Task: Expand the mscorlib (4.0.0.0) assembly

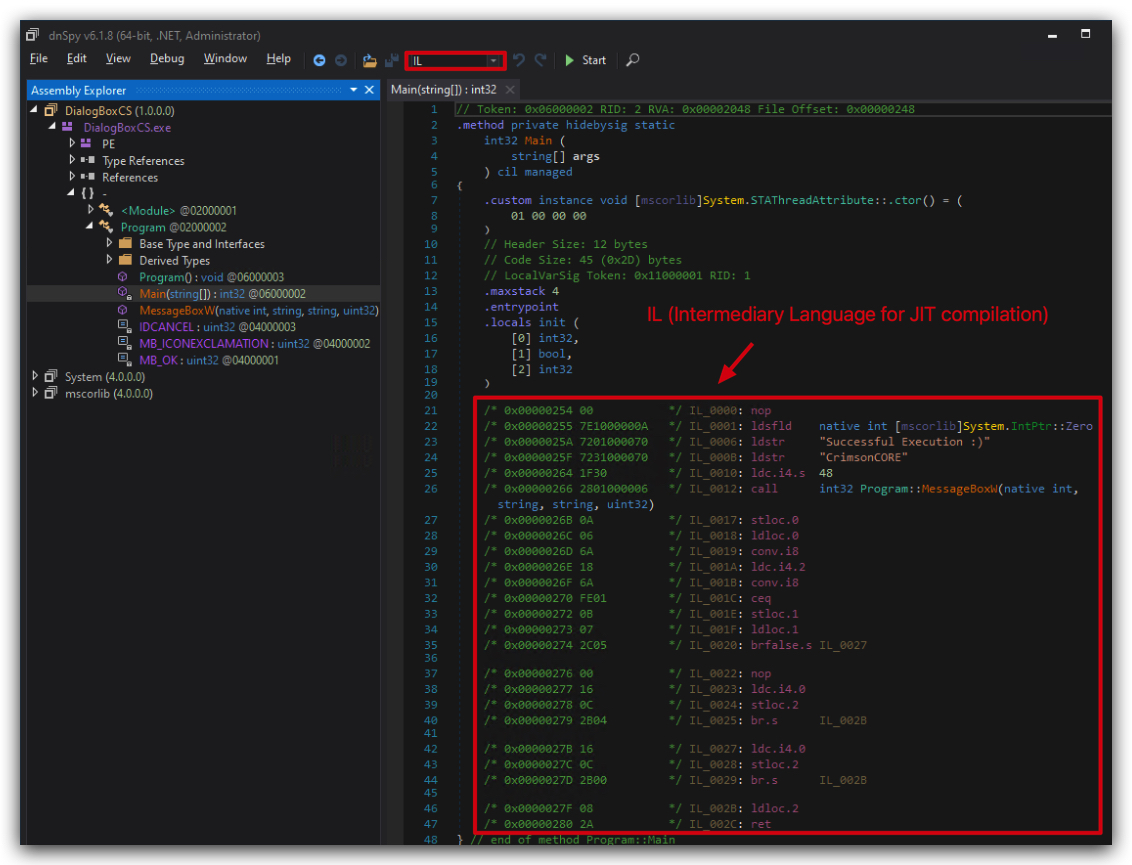Action: pyautogui.click(x=35, y=393)
